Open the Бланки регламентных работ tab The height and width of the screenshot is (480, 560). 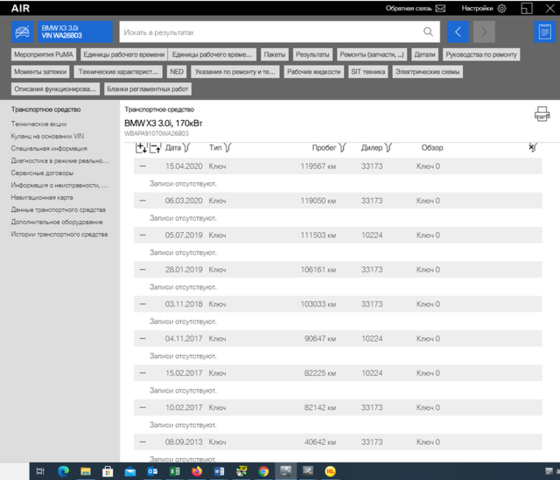148,89
